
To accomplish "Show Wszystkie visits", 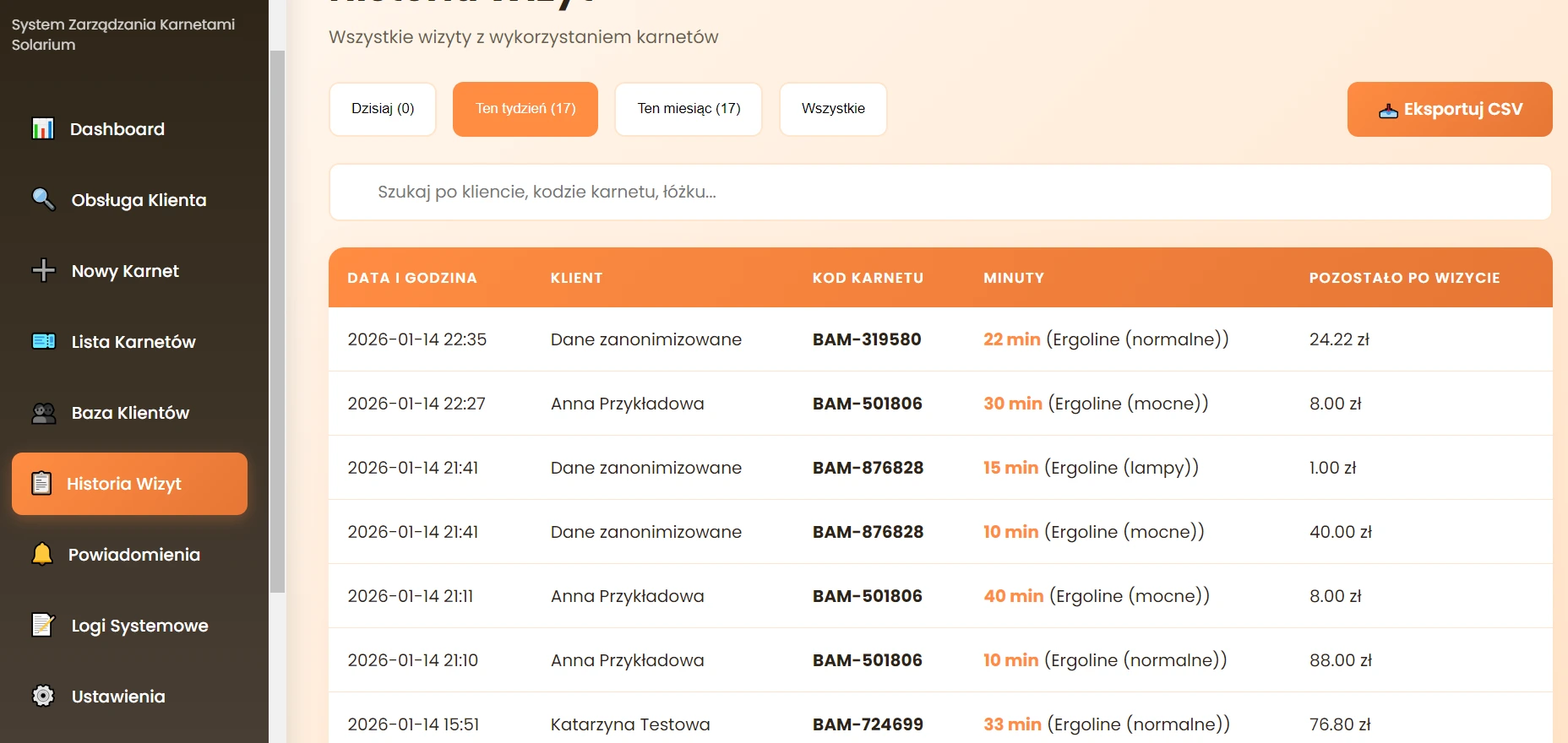I will (x=832, y=109).
